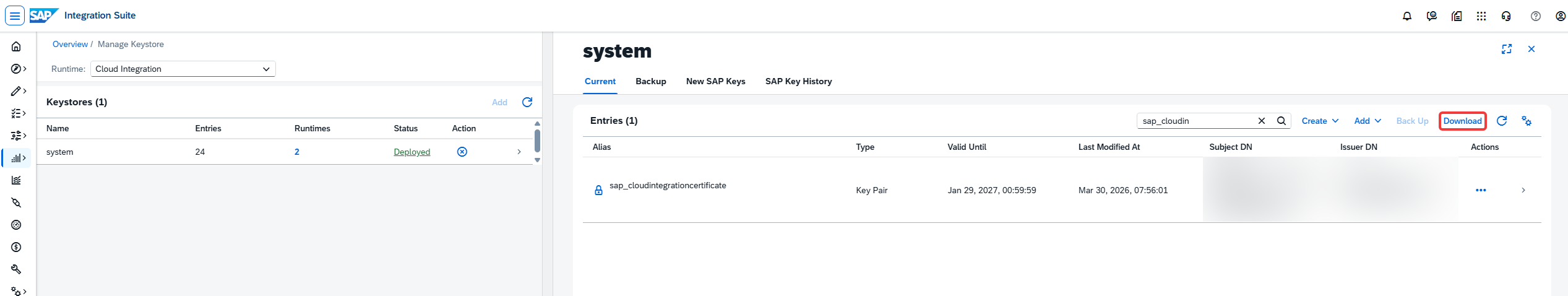The image size is (1568, 296).
Task: Expand the Add dropdown in Entries
Action: coord(1368,121)
